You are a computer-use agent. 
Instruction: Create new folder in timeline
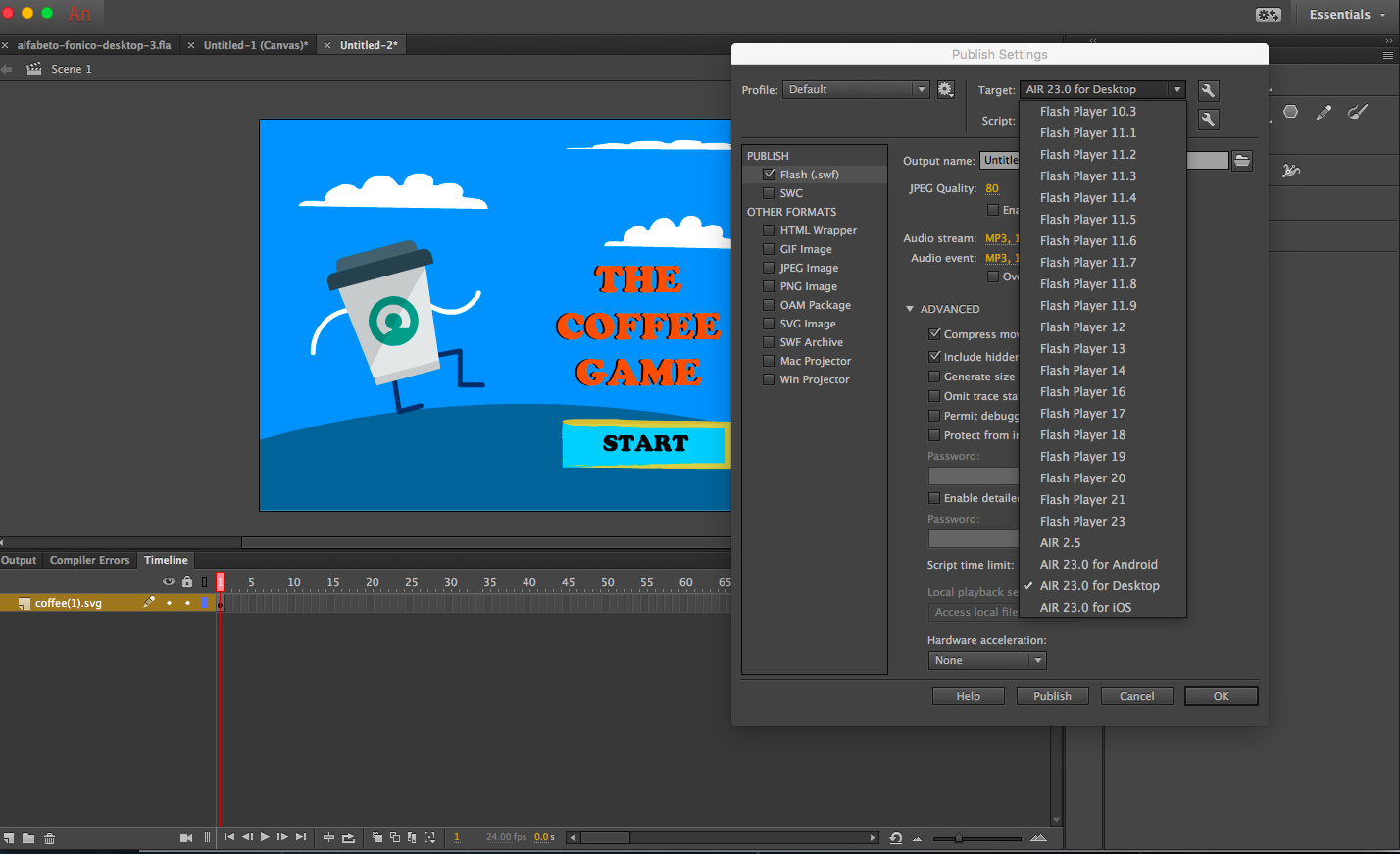(x=28, y=838)
